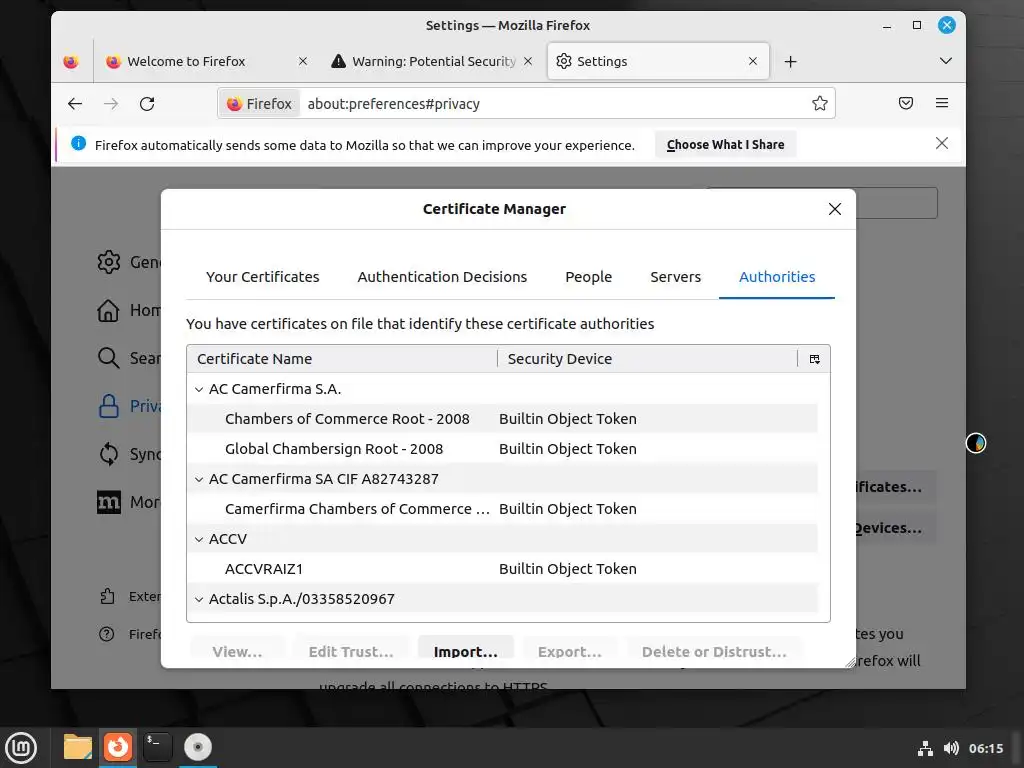Collapse the AC Camerfirma S.A. group
Viewport: 1024px width, 768px height.
click(x=199, y=389)
